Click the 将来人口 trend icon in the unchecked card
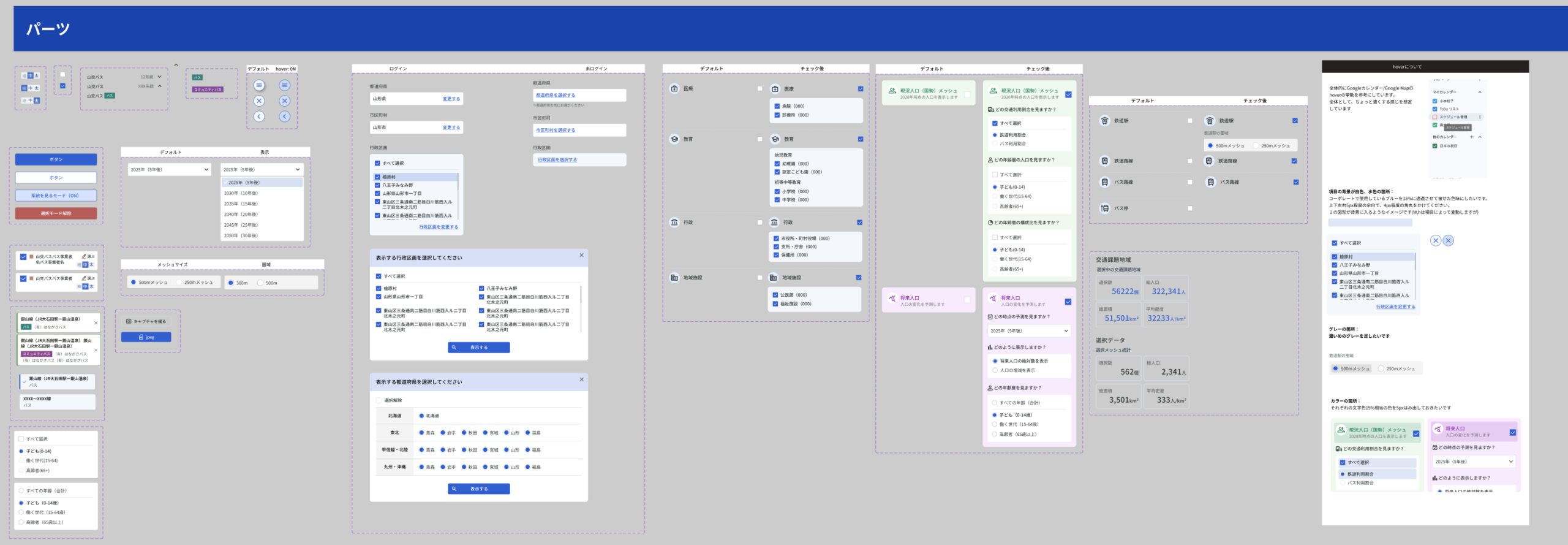The image size is (1568, 545). click(x=892, y=299)
